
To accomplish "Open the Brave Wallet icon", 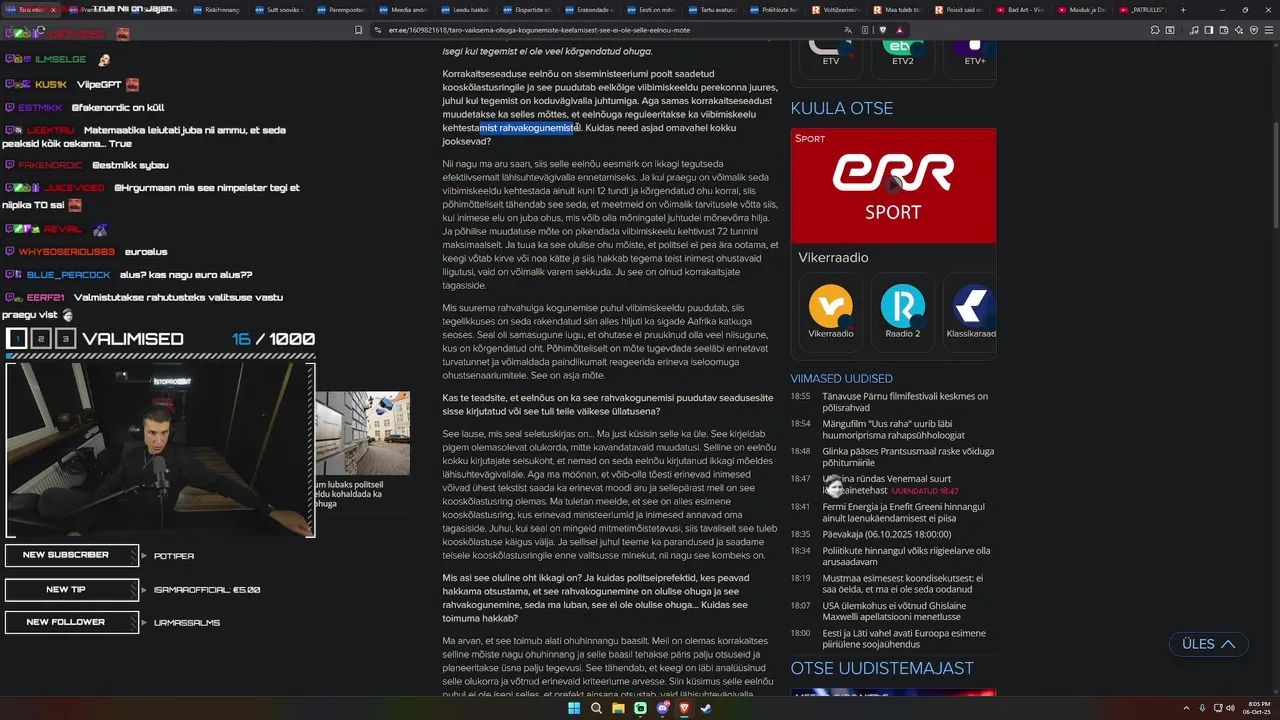I will pyautogui.click(x=1224, y=30).
